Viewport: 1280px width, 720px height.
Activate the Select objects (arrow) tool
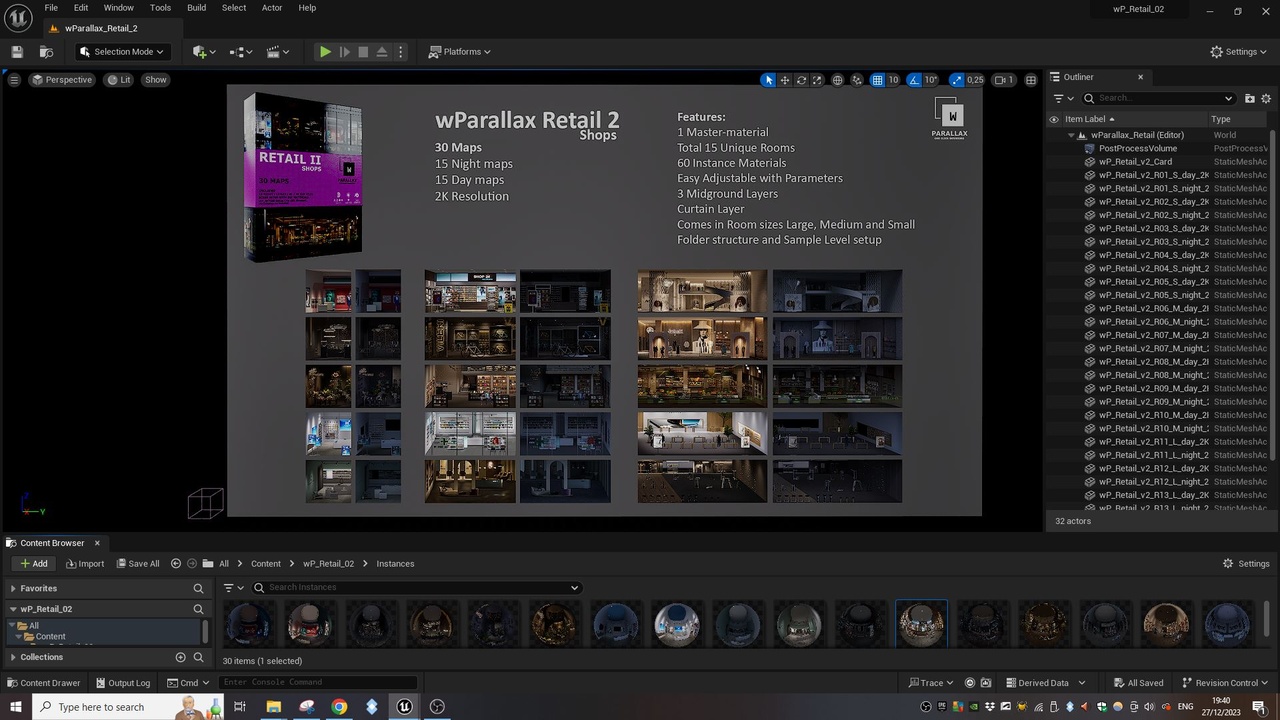tap(768, 80)
